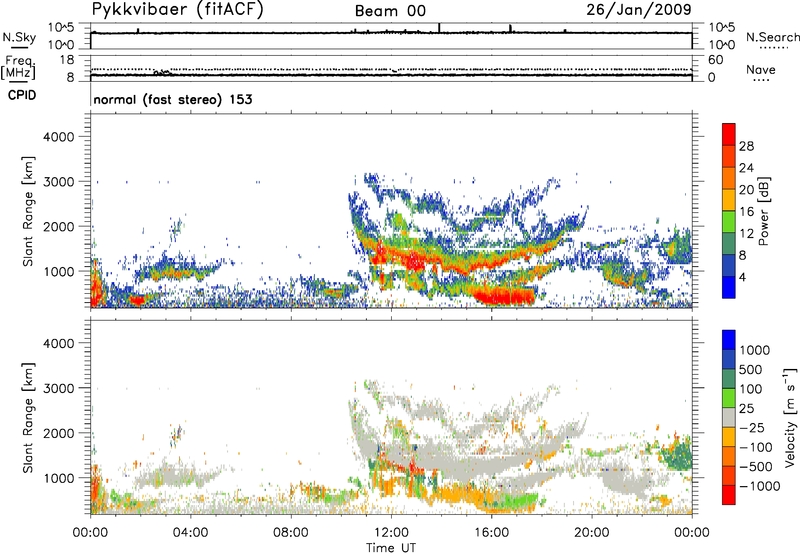
Task: Click the 4 value on Power colorbar
Action: click(x=743, y=277)
